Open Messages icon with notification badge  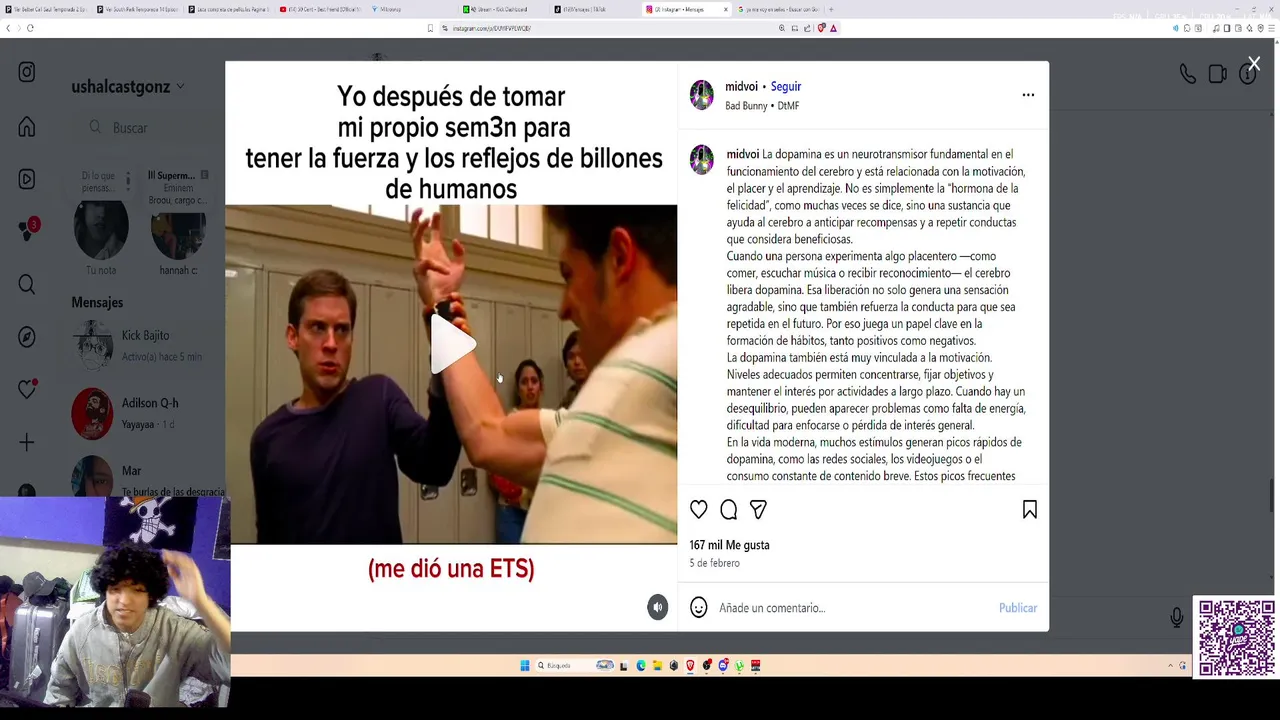pyautogui.click(x=28, y=230)
